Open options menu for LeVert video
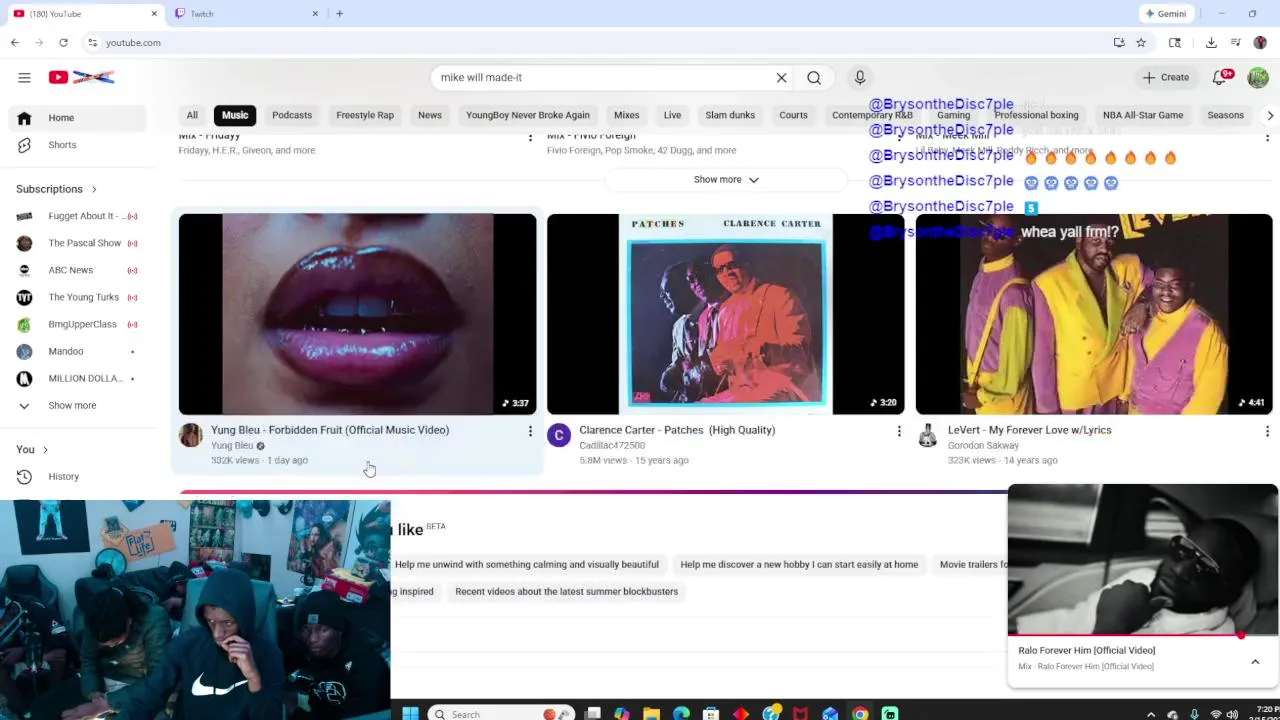 tap(1267, 431)
